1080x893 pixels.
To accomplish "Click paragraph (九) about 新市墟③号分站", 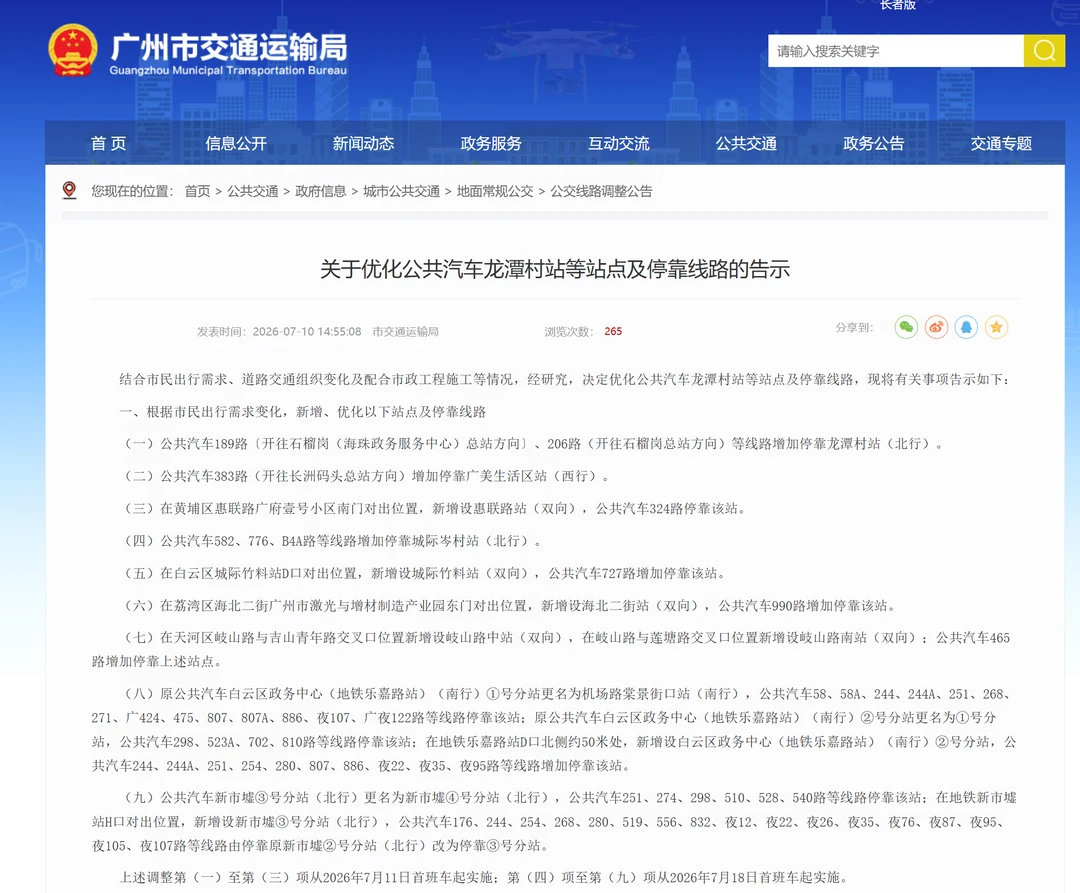I will point(554,821).
